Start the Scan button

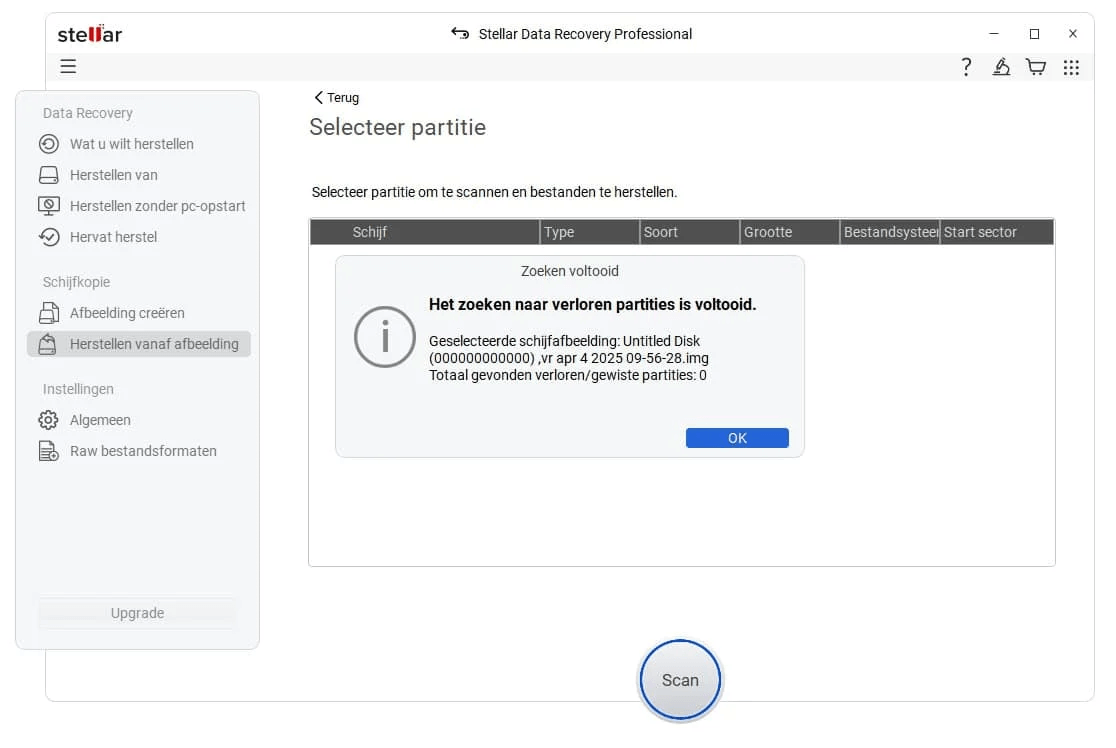coord(680,680)
